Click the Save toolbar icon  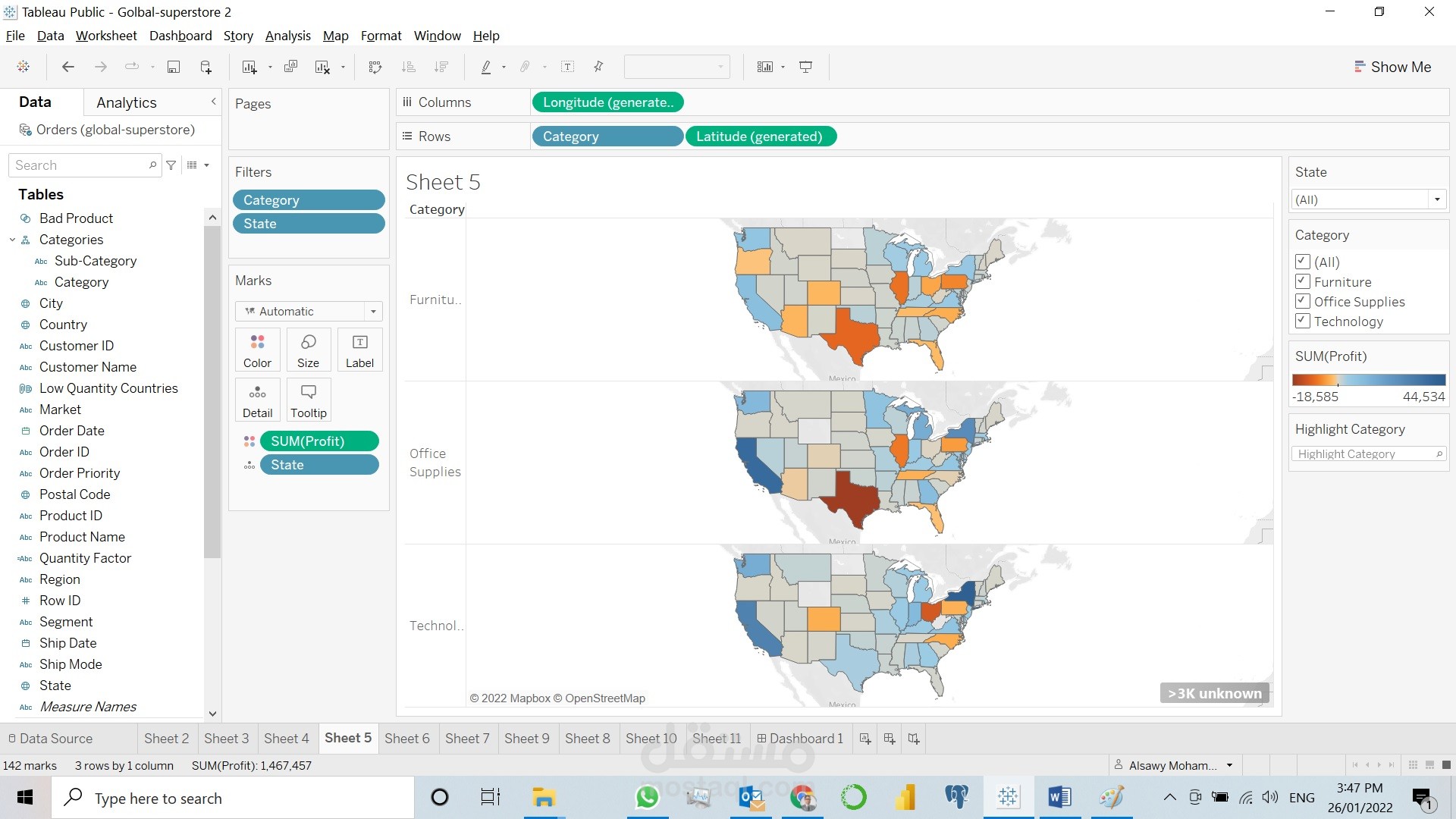point(174,67)
